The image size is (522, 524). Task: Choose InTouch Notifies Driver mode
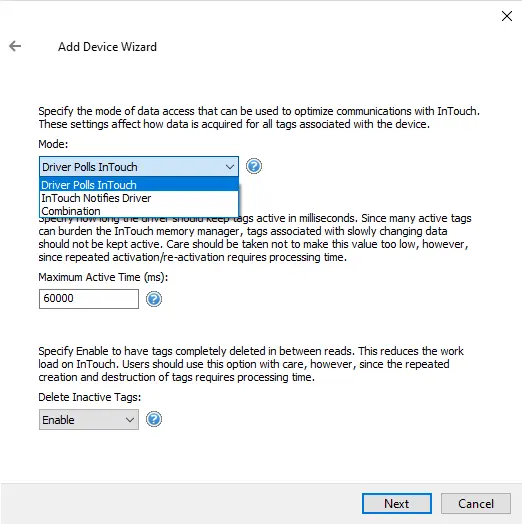(x=139, y=198)
